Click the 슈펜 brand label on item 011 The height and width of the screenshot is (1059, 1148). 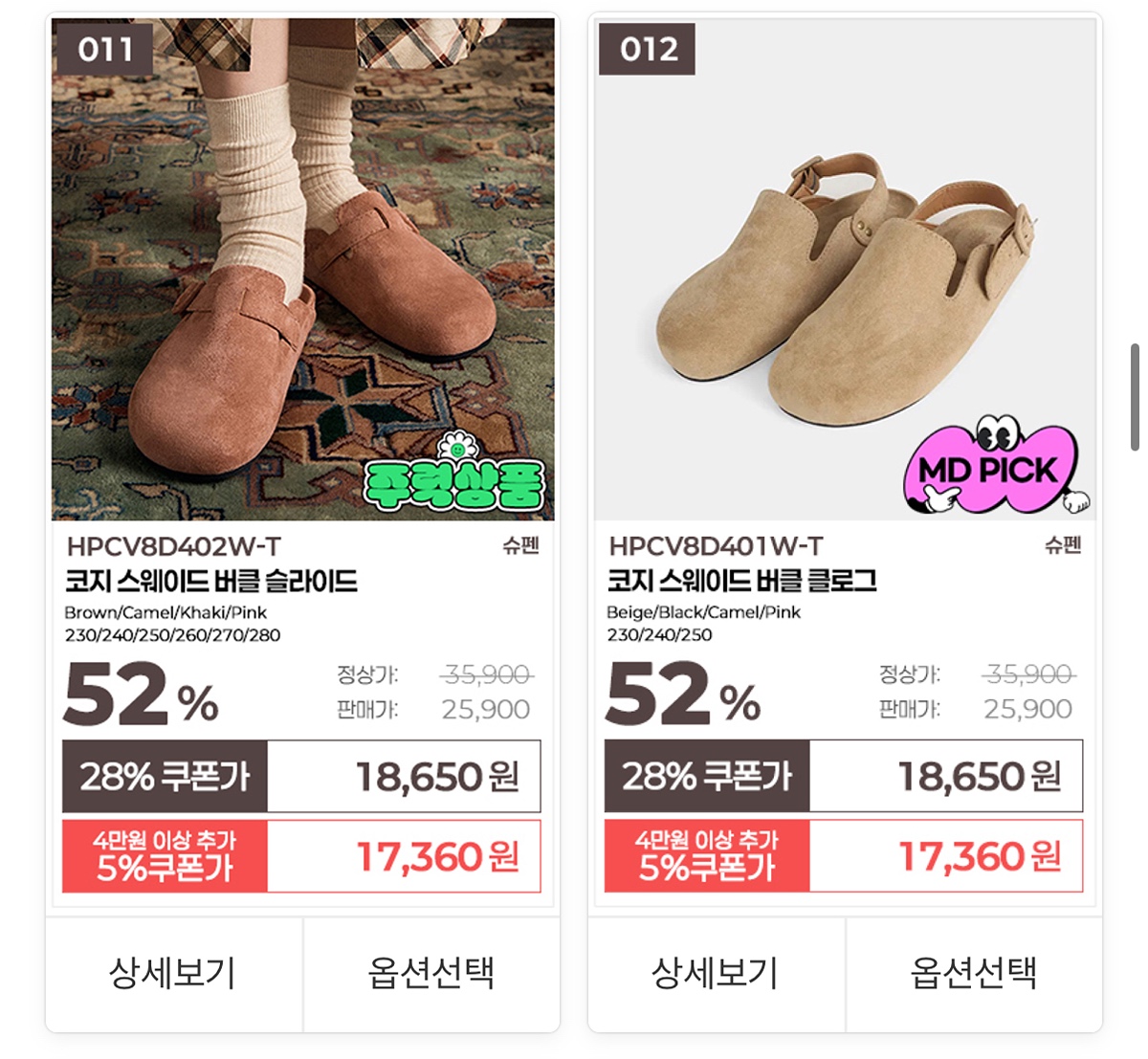click(521, 546)
